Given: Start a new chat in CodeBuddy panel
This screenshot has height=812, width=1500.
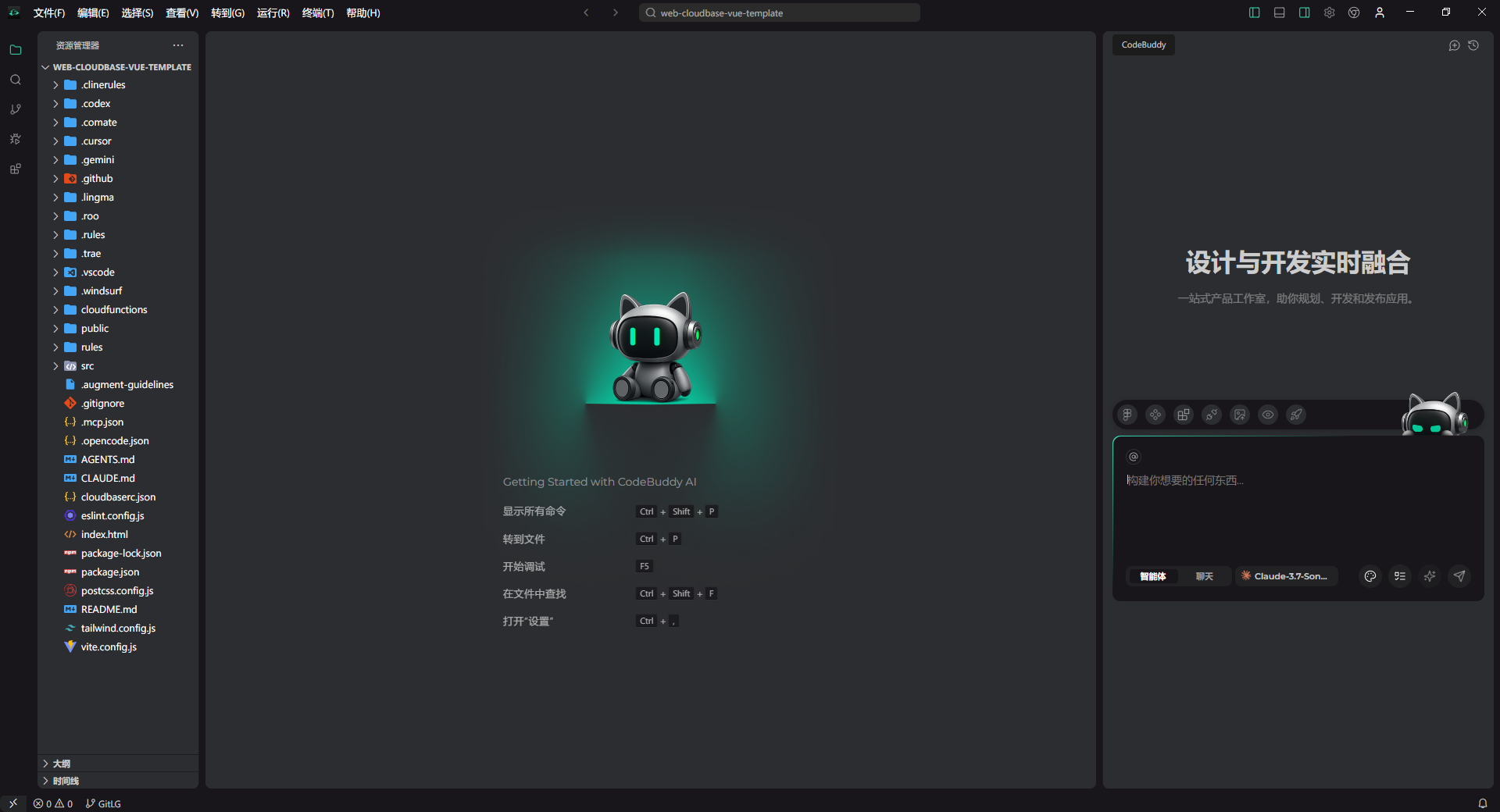Looking at the screenshot, I should [x=1454, y=45].
